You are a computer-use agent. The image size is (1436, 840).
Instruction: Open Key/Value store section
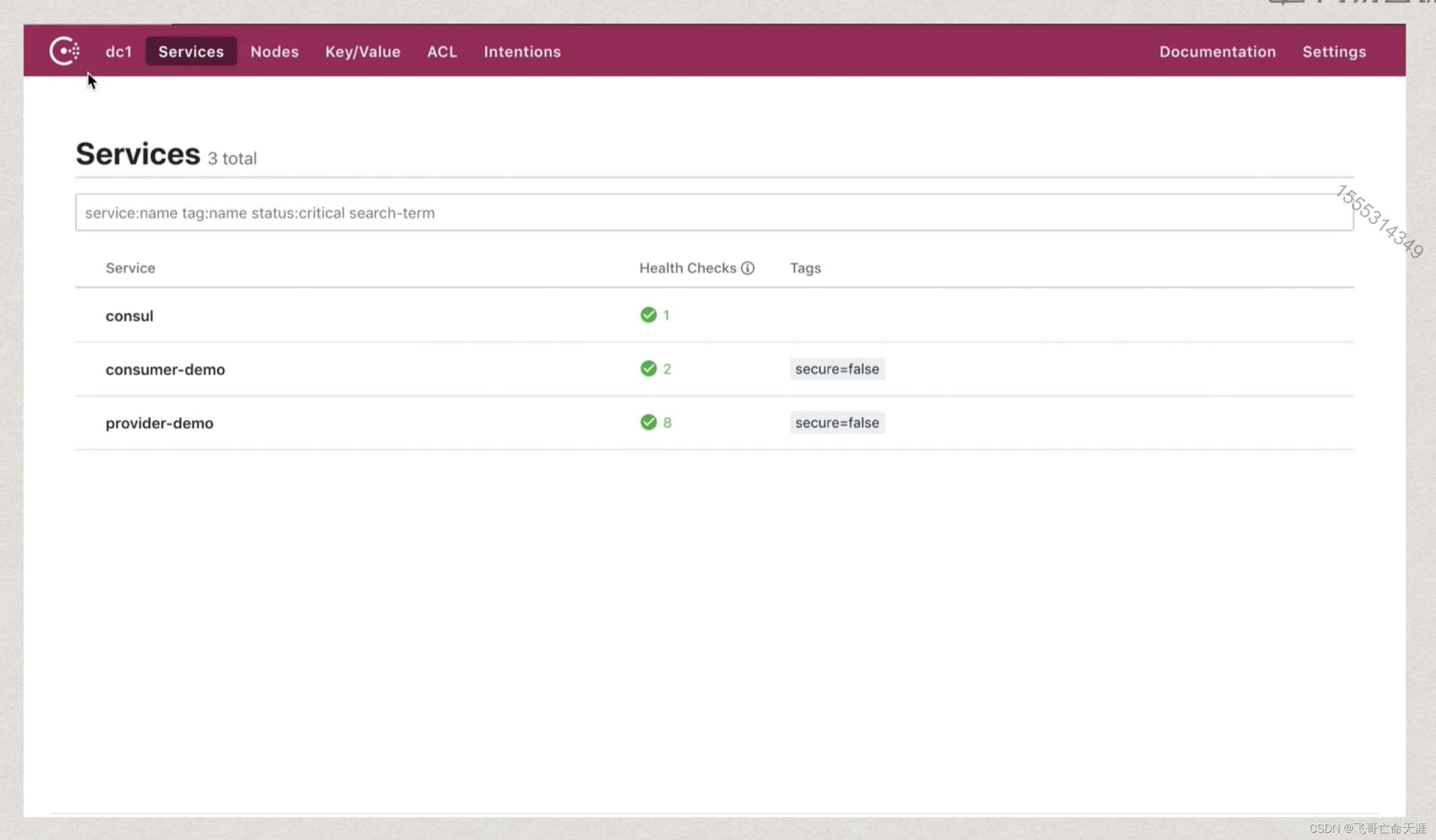click(362, 51)
